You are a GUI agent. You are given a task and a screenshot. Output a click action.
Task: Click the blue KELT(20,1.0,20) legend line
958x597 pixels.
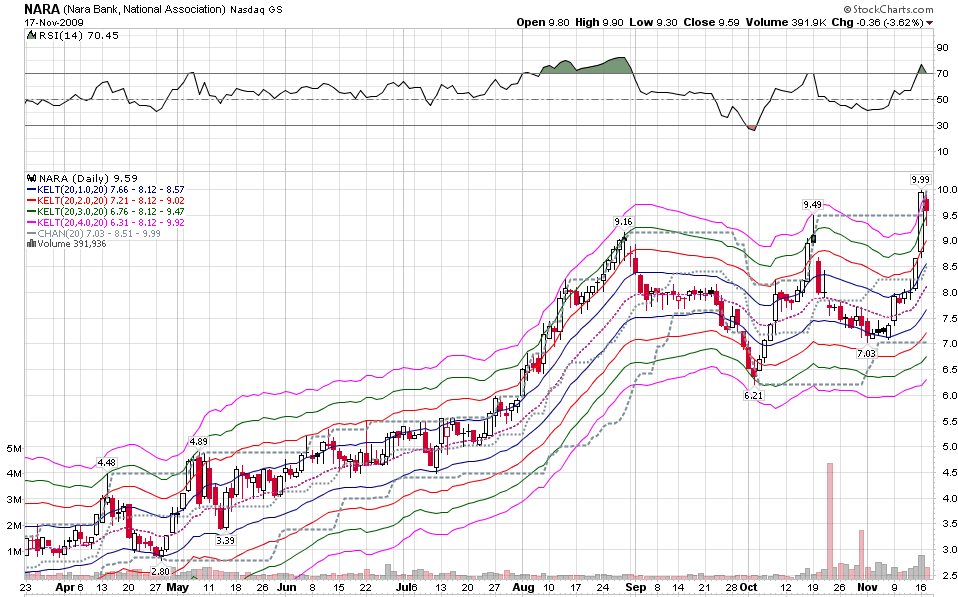pos(31,190)
